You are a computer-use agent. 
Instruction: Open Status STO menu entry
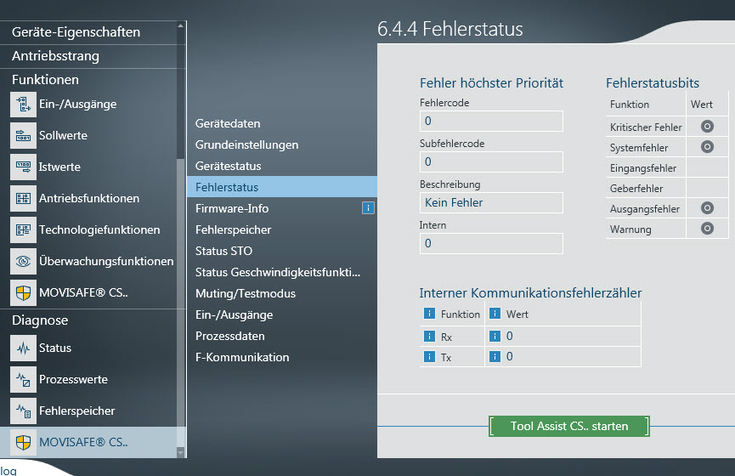(226, 250)
